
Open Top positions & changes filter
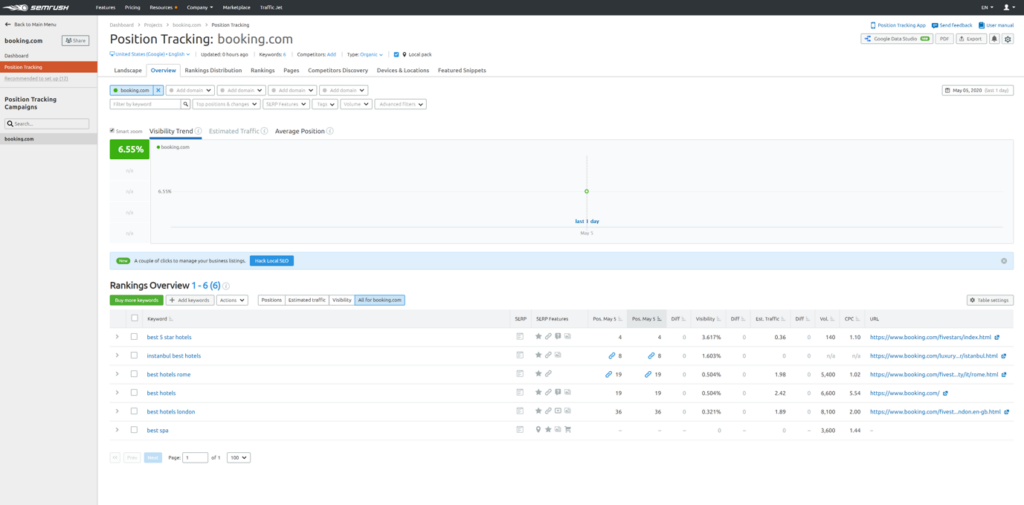(227, 104)
